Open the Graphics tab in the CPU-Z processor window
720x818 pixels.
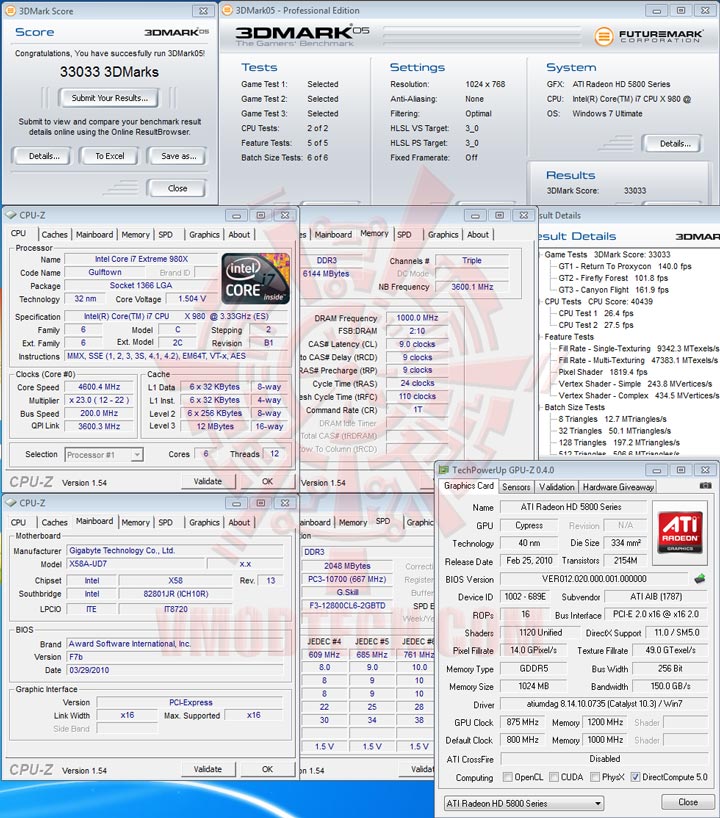(204, 235)
